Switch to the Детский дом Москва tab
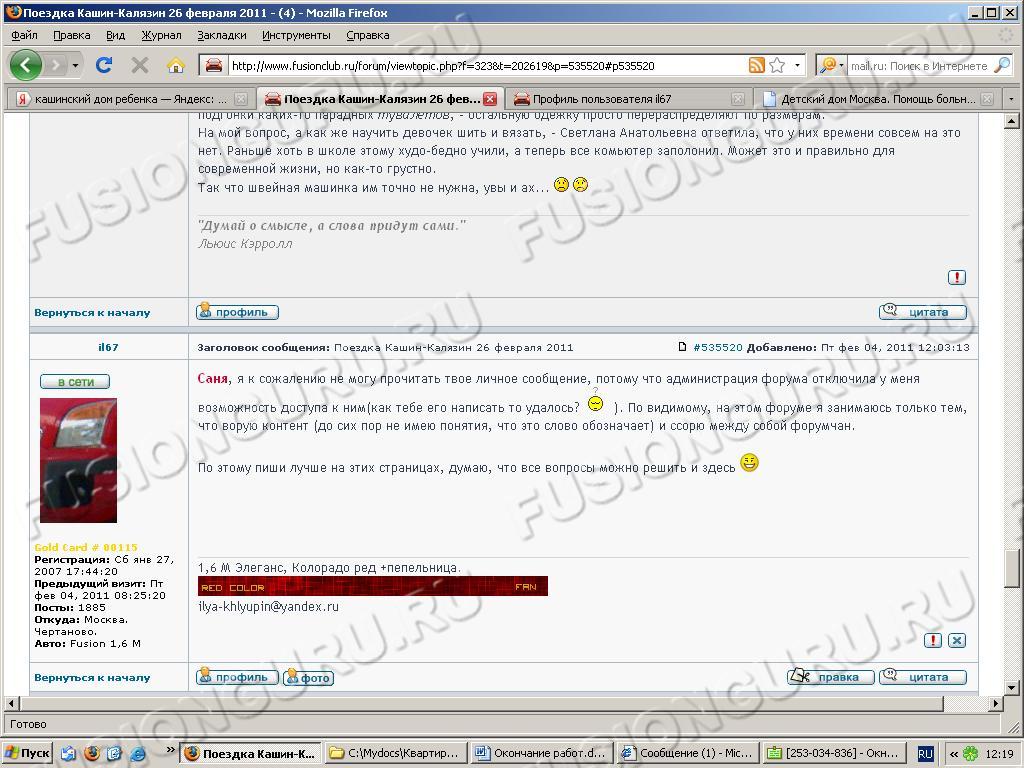The width and height of the screenshot is (1024, 768). [x=878, y=99]
